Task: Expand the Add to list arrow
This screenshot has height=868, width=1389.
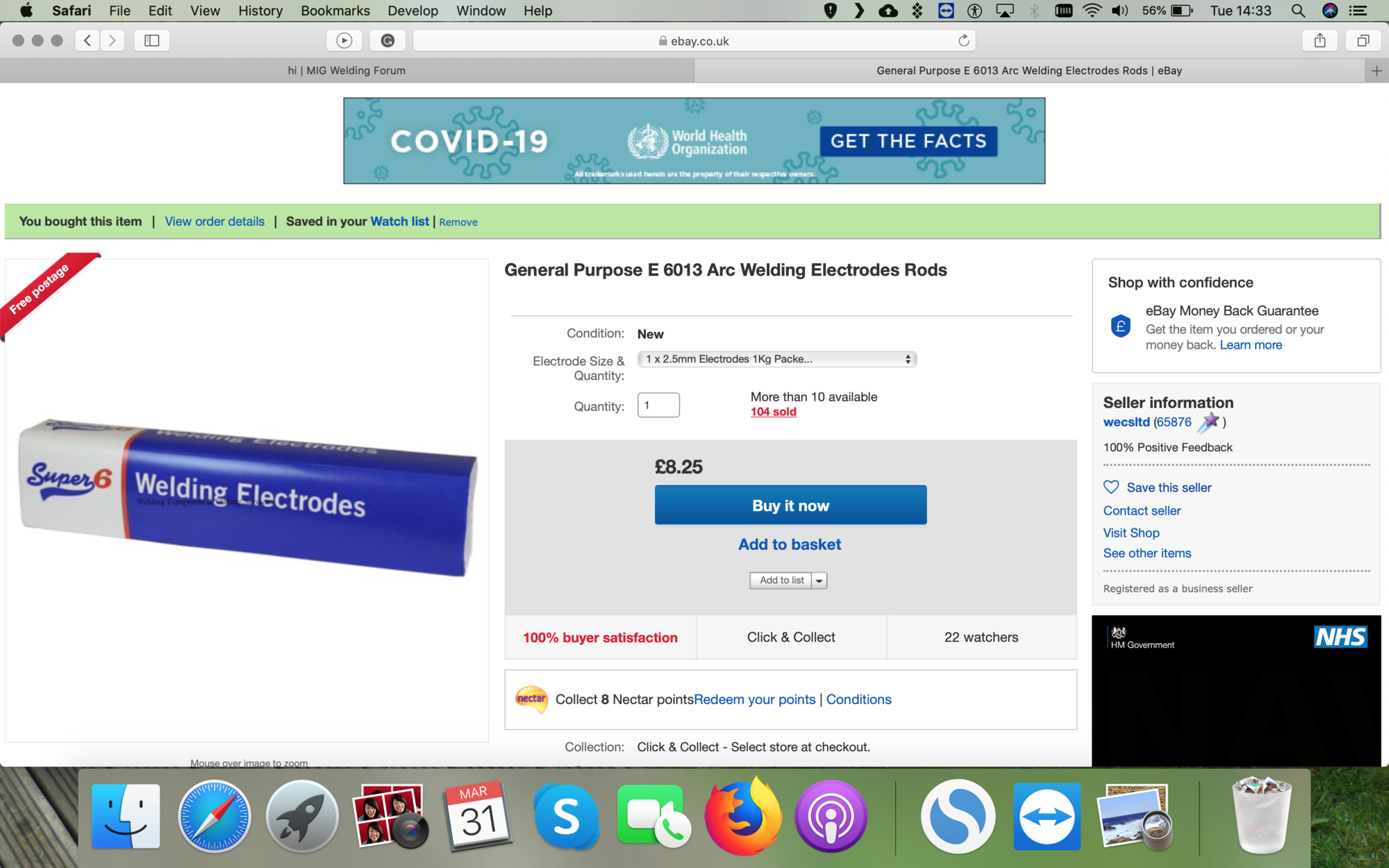Action: [820, 581]
